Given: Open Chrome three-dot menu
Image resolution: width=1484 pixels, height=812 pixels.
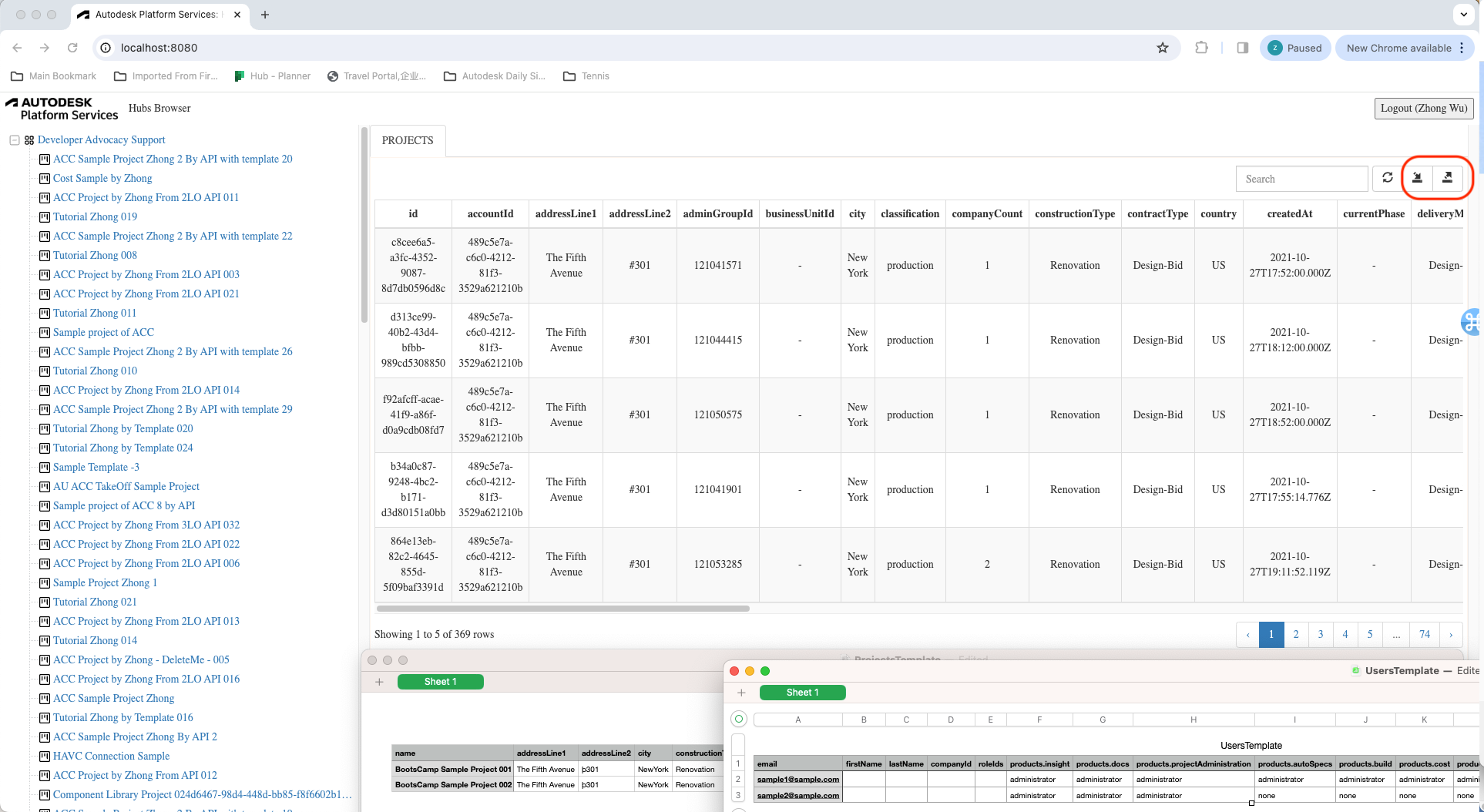Looking at the screenshot, I should point(1462,48).
